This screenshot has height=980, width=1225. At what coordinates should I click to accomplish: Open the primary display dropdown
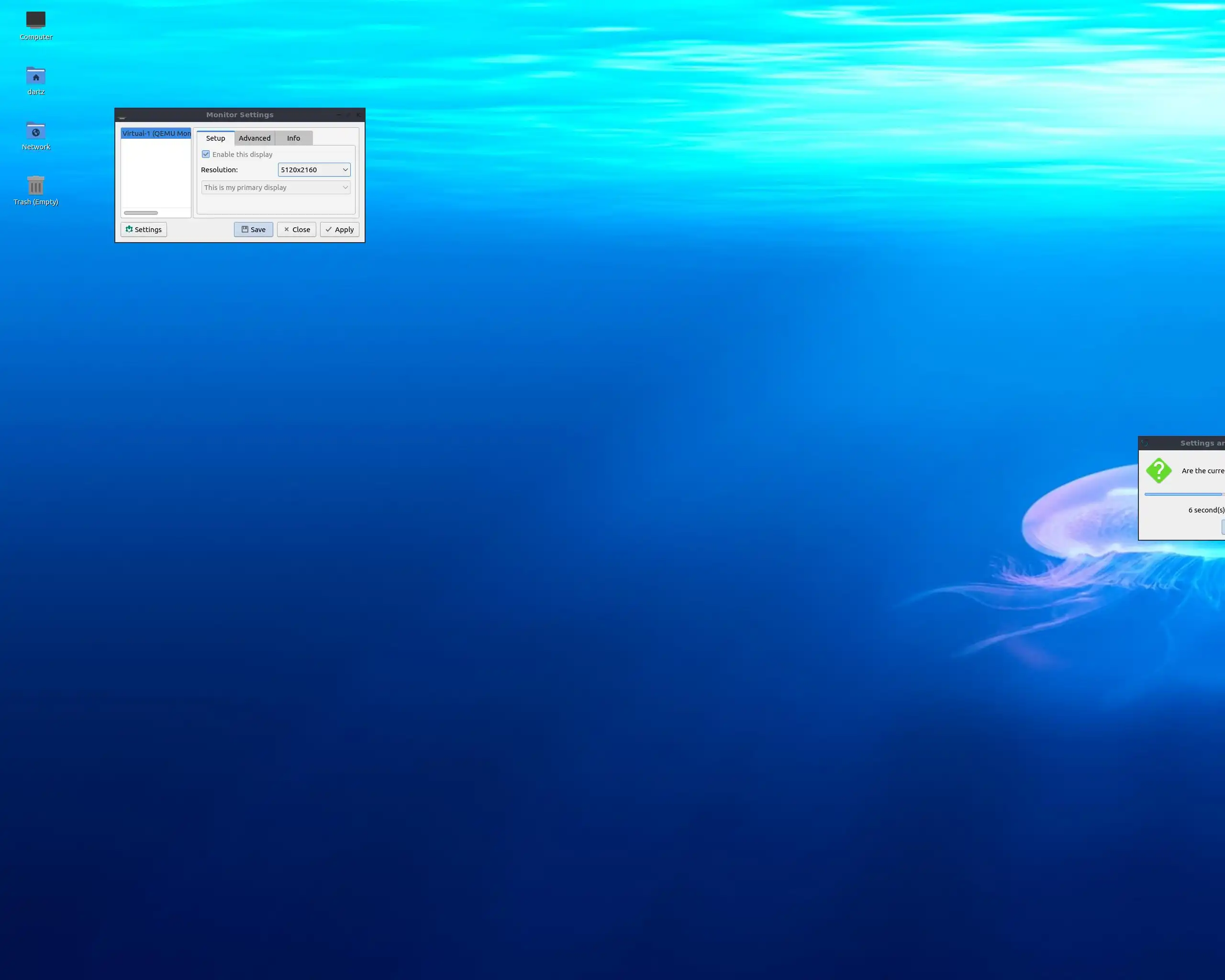(x=276, y=188)
